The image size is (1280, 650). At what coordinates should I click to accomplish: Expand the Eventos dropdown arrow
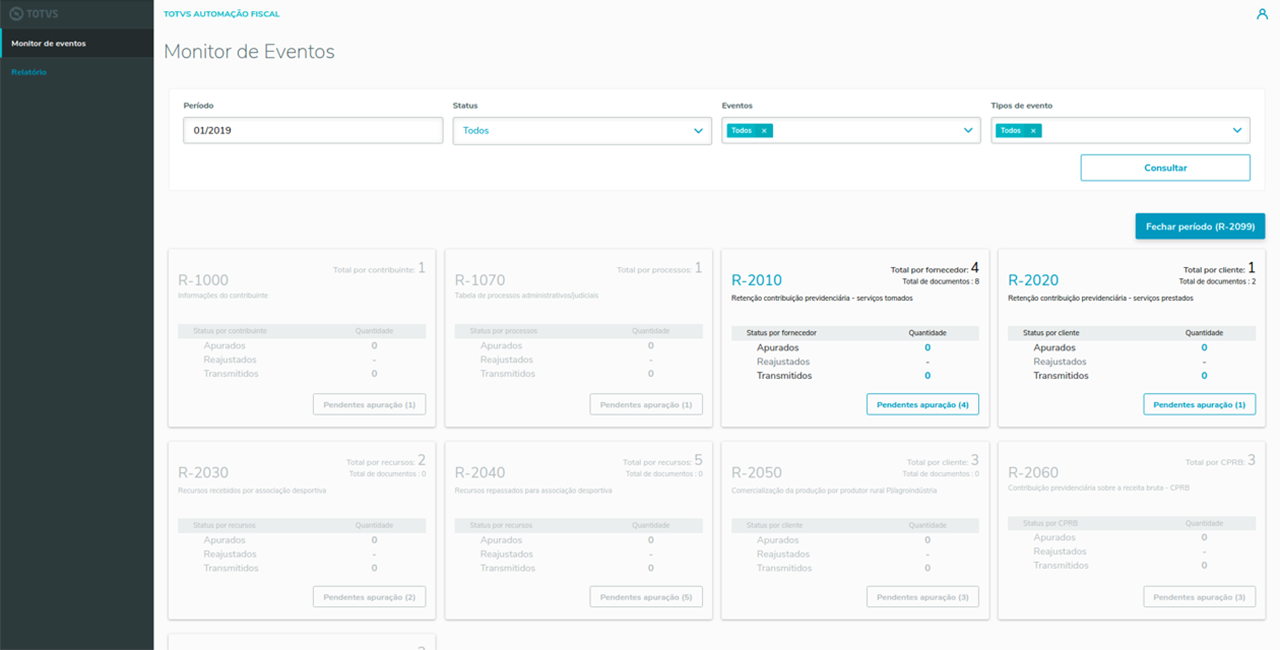[x=967, y=131]
